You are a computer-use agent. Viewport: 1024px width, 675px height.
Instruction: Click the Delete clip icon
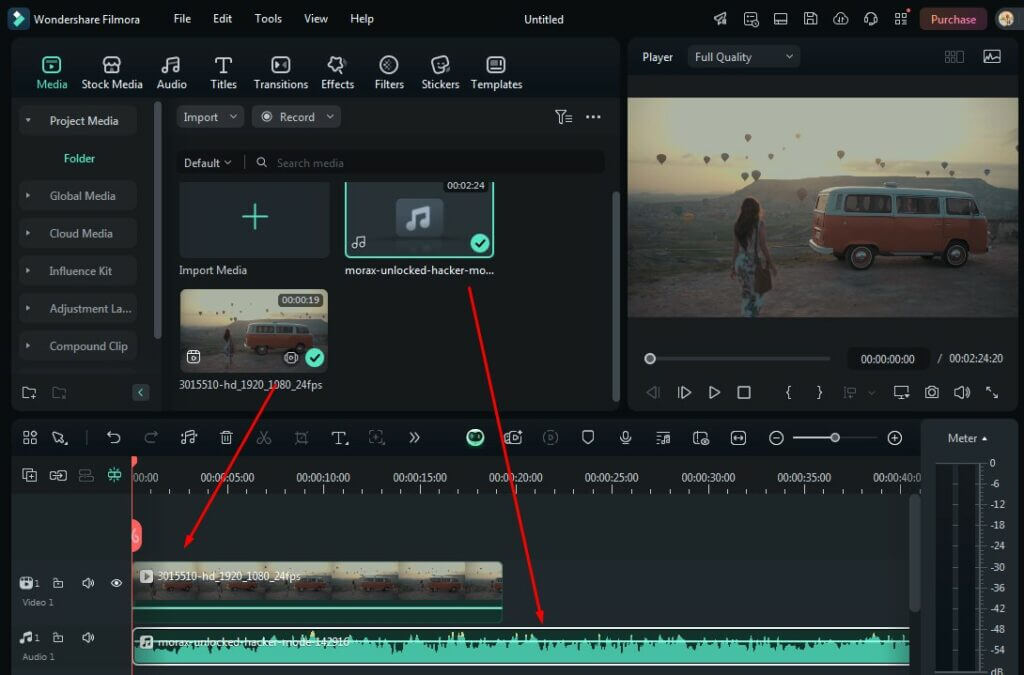coord(226,437)
